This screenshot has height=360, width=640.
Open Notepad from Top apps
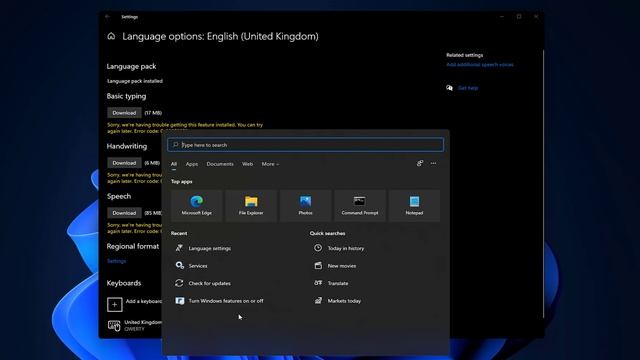414,205
